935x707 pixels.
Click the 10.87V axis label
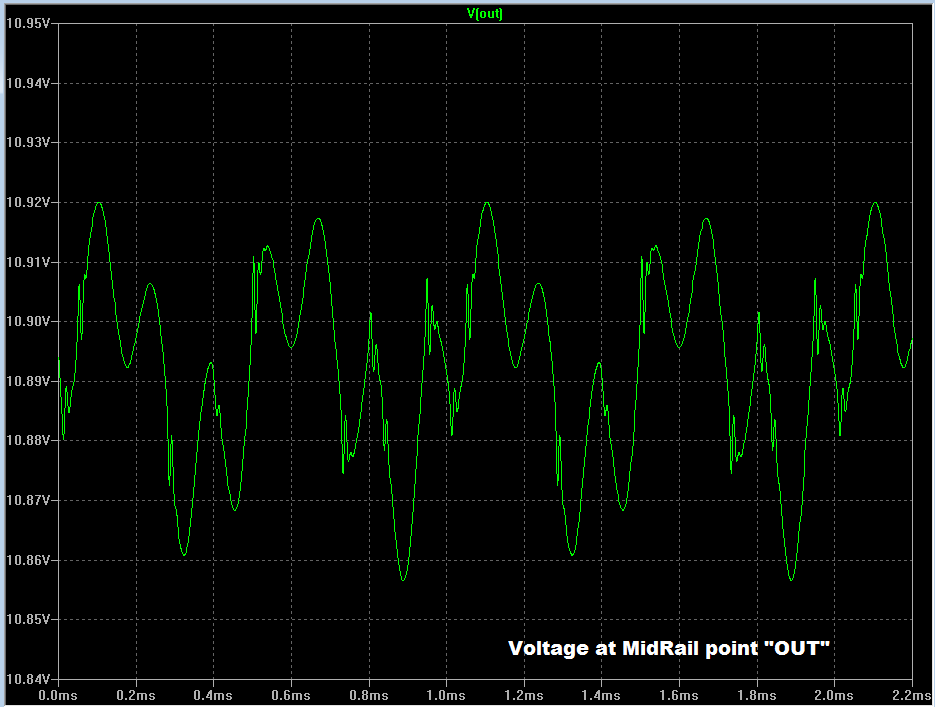pyautogui.click(x=28, y=500)
